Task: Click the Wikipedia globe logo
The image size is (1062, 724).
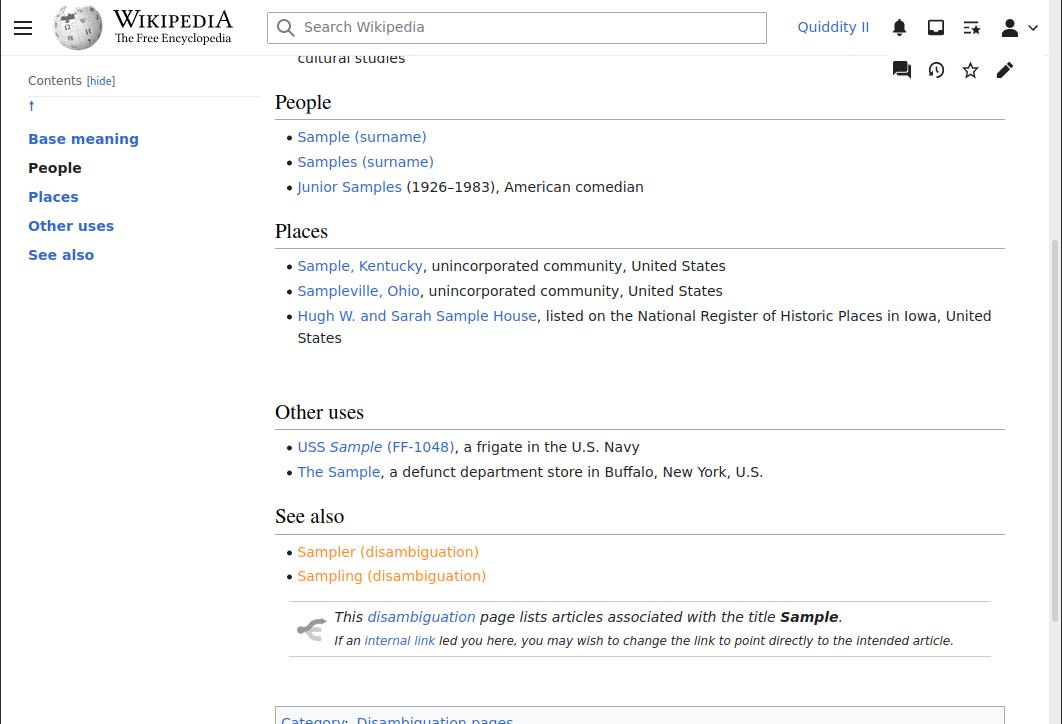Action: (x=78, y=28)
